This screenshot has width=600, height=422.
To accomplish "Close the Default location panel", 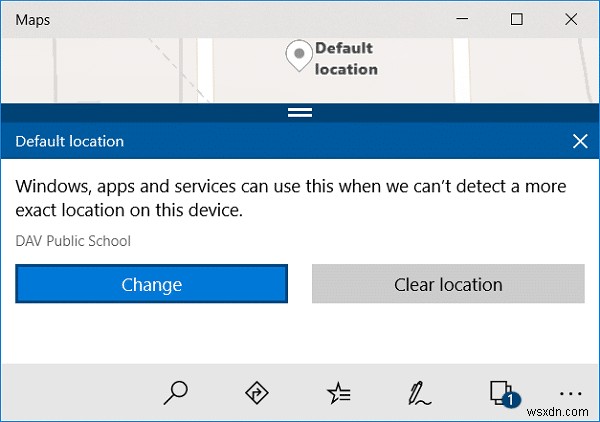I will 580,141.
